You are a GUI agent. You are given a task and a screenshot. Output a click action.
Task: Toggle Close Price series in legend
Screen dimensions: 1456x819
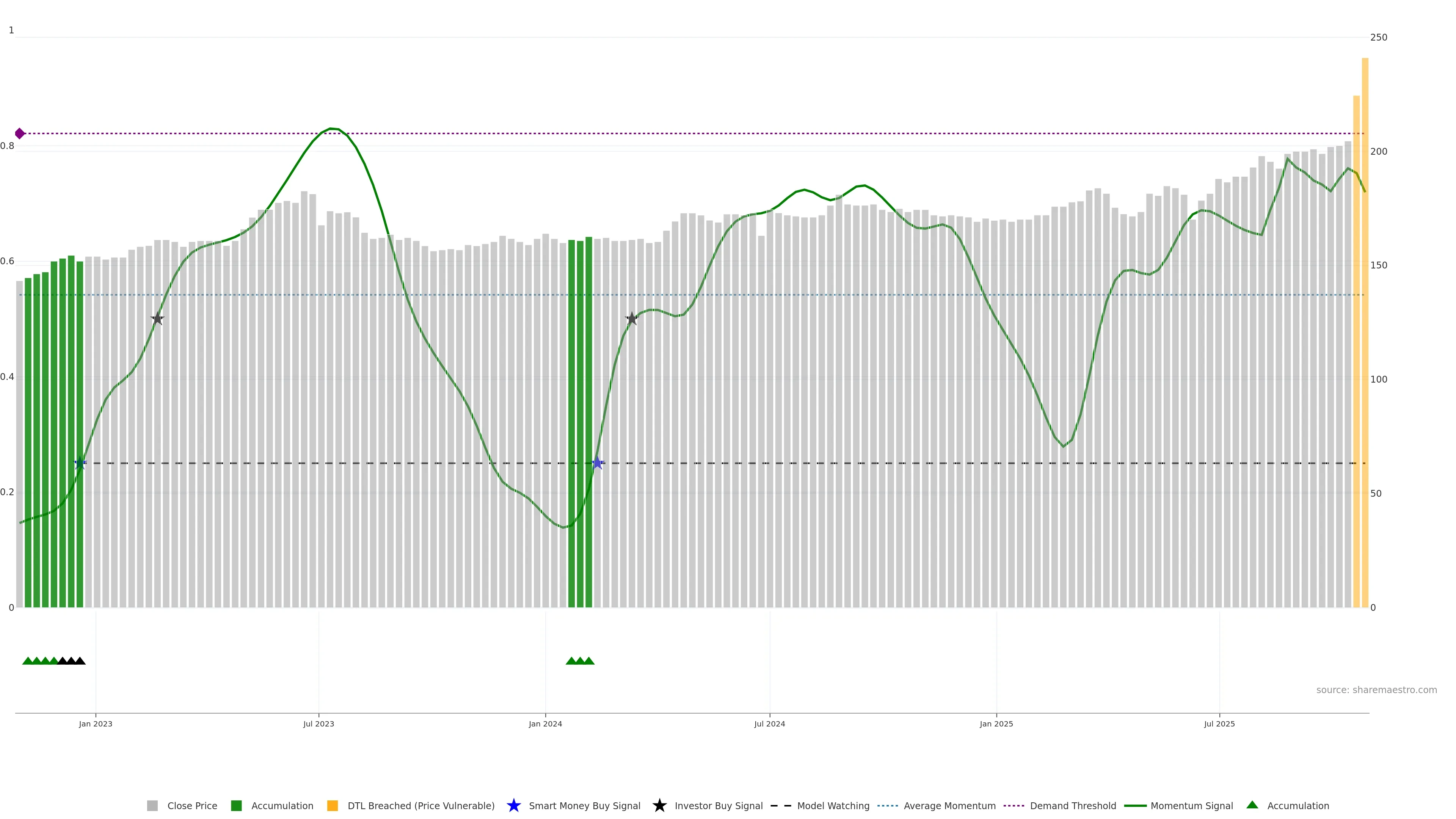(x=191, y=806)
